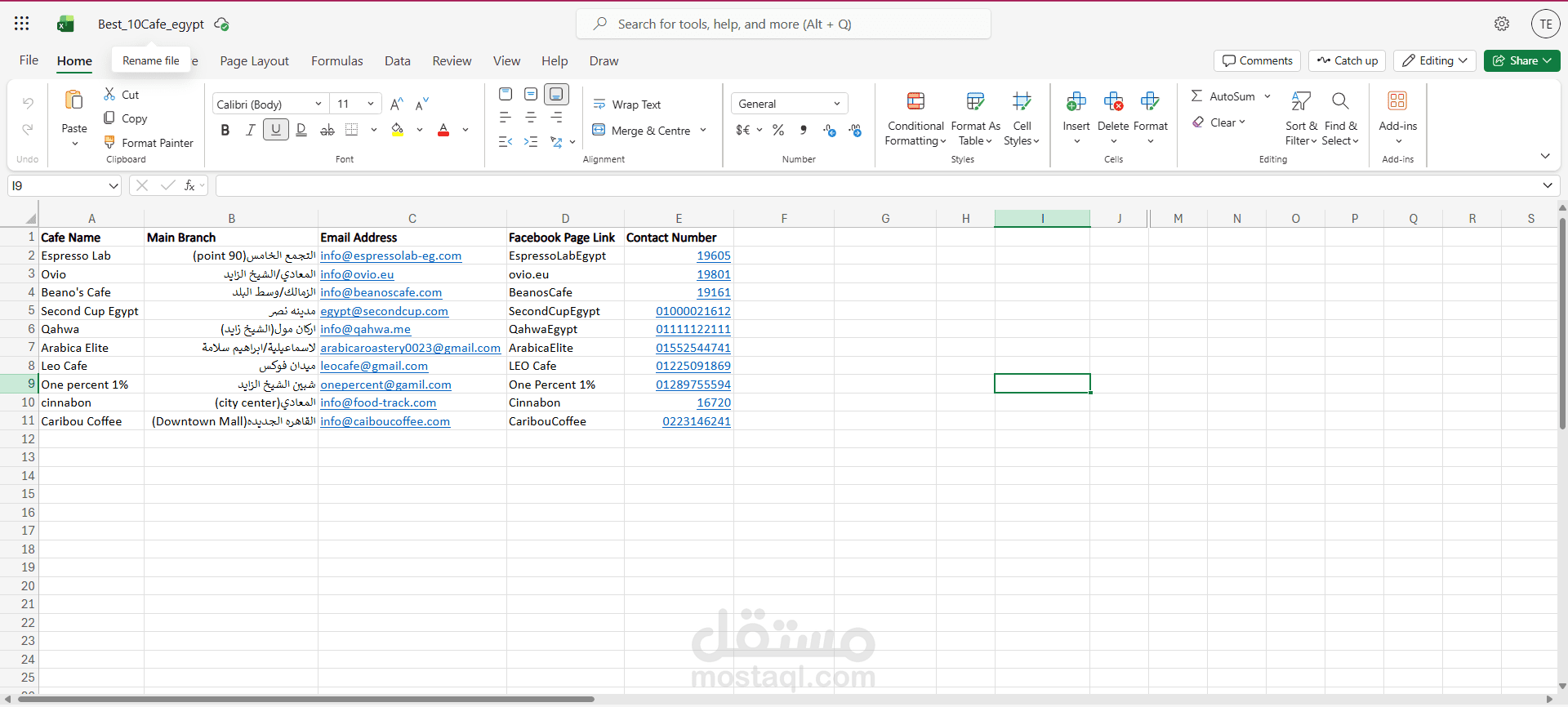
Task: Click the Redo arrow icon
Action: [x=28, y=129]
